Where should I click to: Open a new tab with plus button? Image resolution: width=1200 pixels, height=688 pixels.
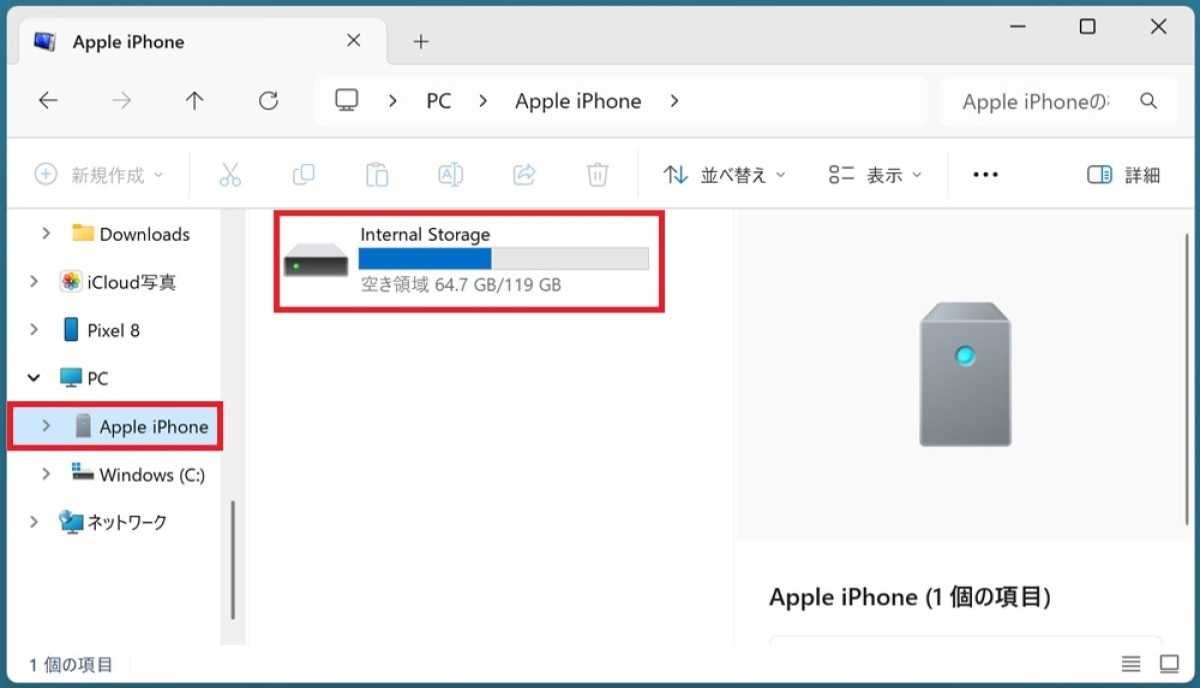(421, 42)
